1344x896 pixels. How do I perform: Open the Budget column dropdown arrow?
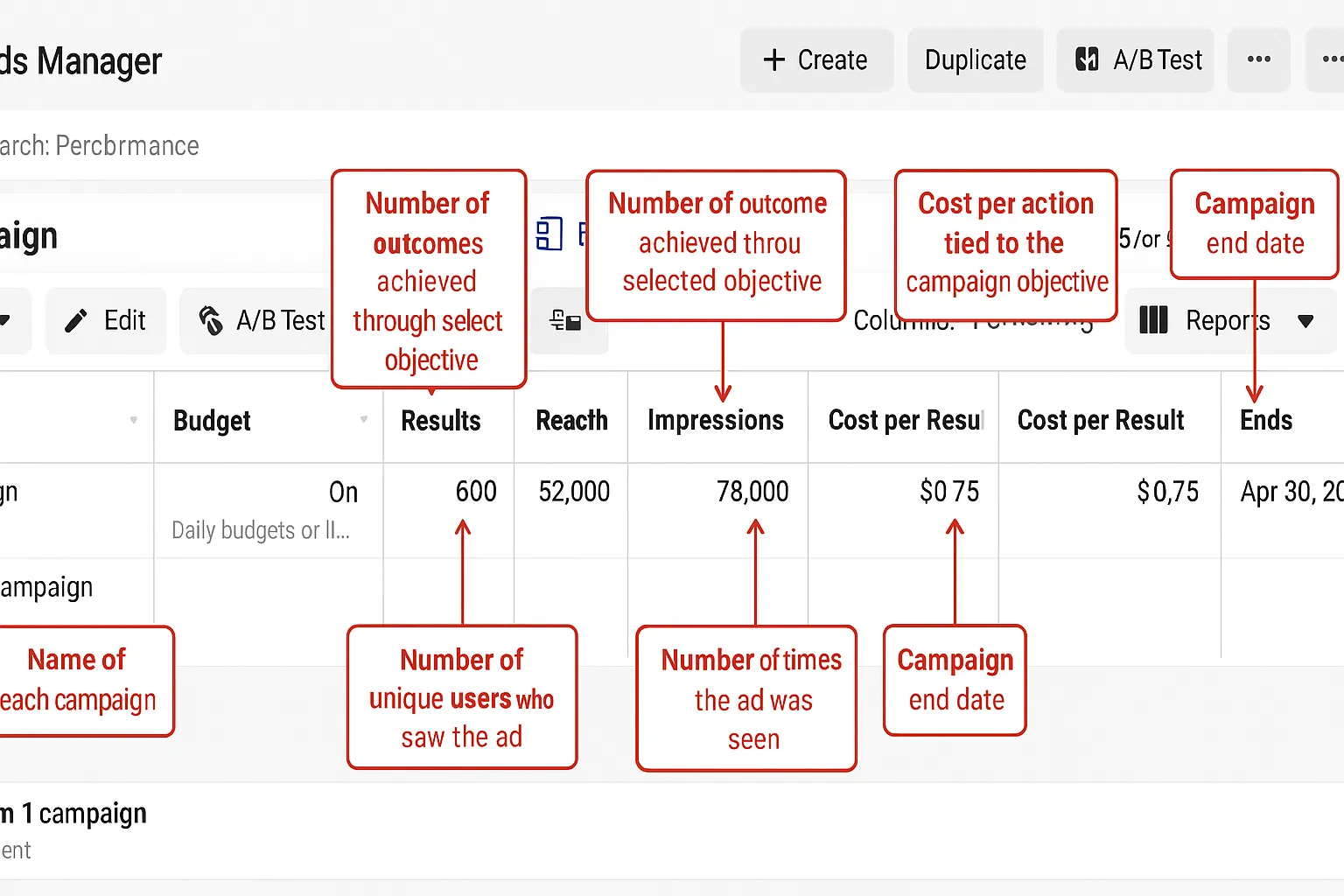[x=364, y=420]
